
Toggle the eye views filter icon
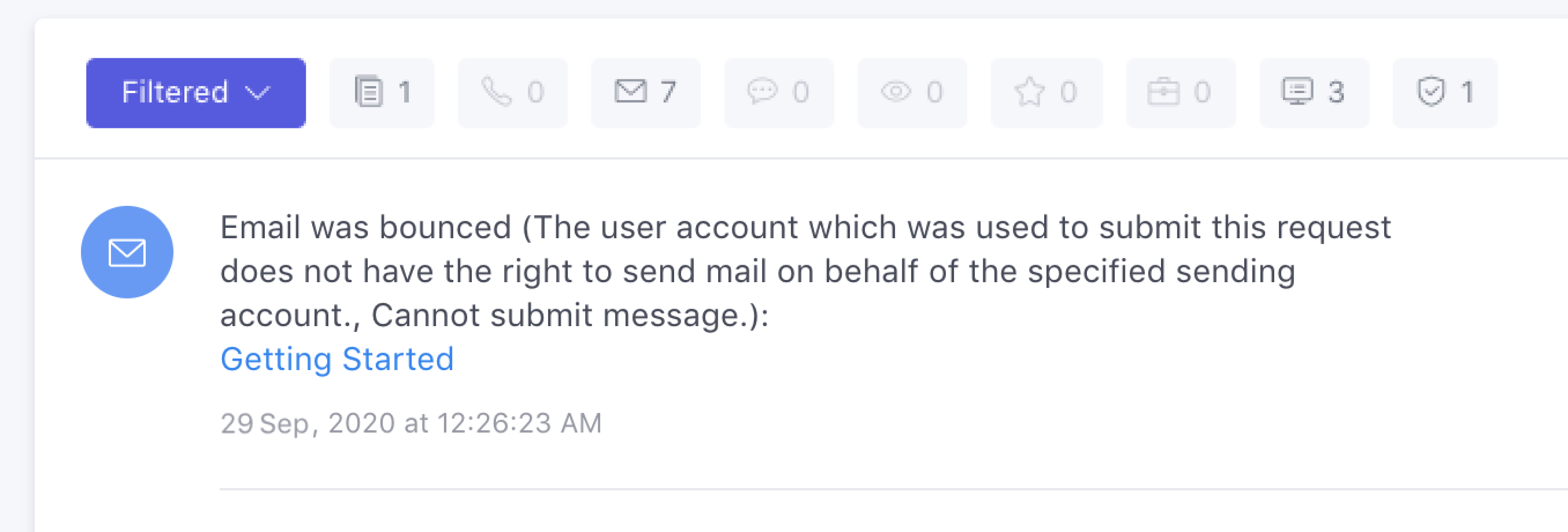896,93
